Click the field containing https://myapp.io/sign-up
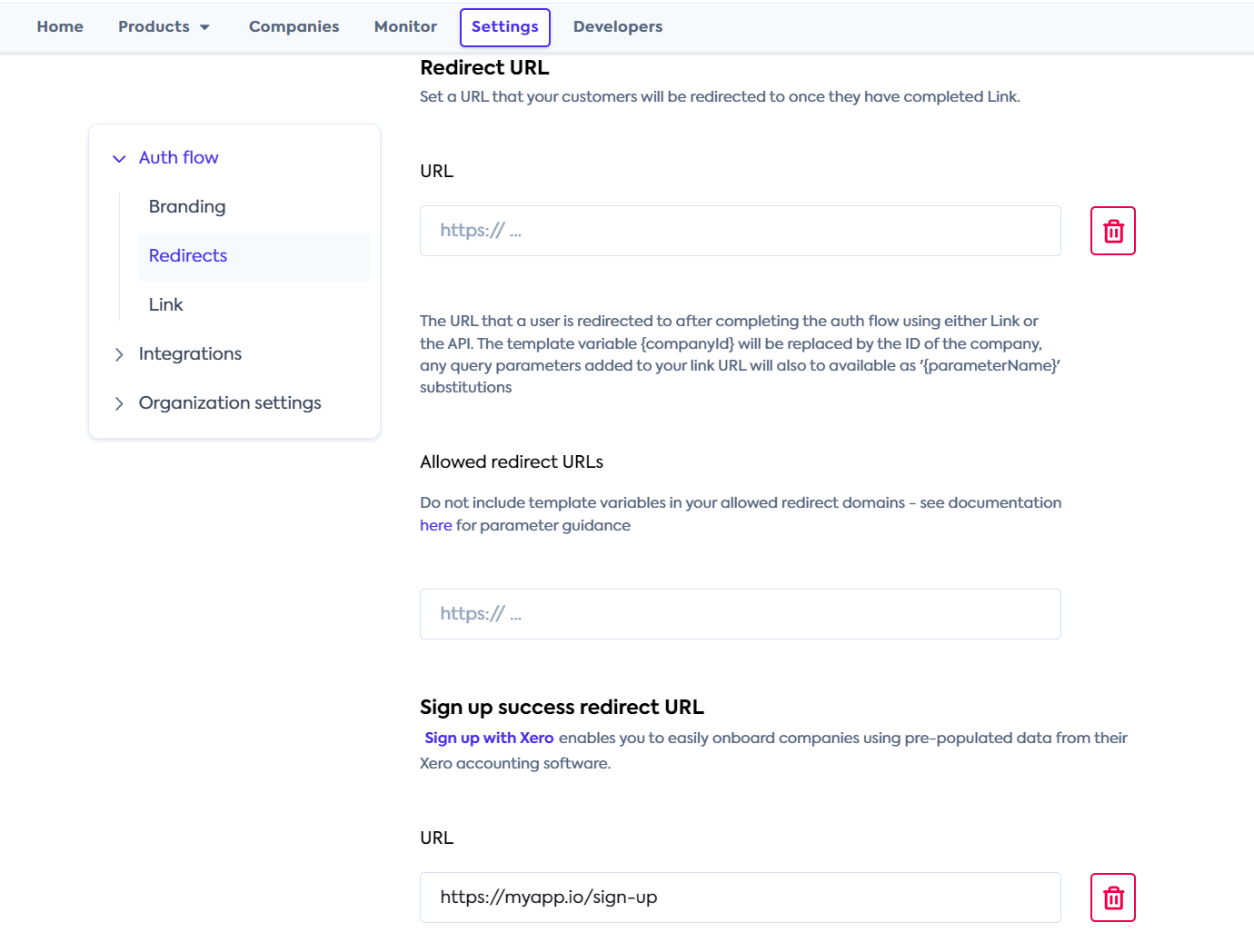This screenshot has height=952, width=1254. [740, 897]
